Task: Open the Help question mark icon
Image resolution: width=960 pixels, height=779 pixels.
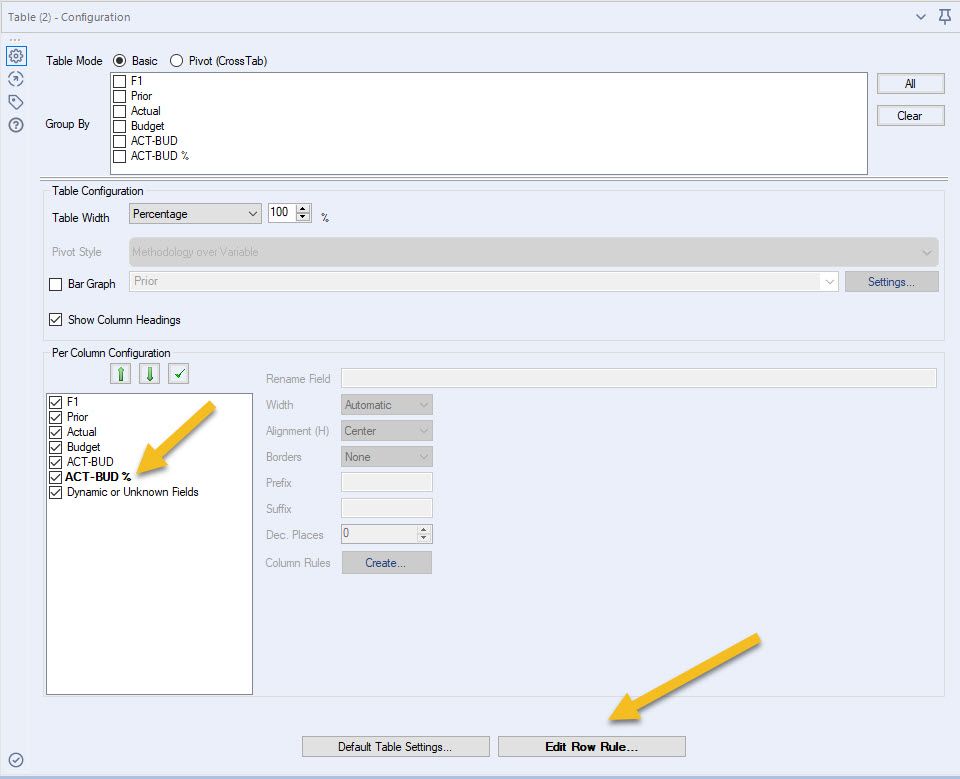Action: tap(16, 125)
